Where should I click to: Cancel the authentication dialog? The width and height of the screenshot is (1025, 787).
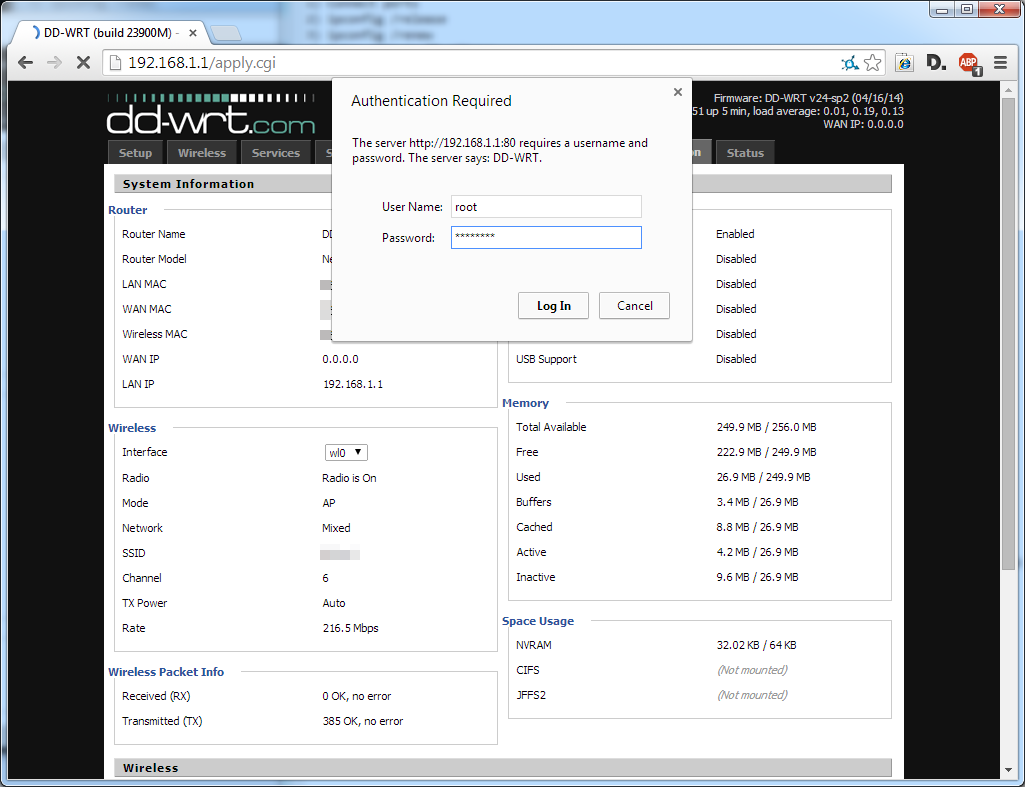634,305
